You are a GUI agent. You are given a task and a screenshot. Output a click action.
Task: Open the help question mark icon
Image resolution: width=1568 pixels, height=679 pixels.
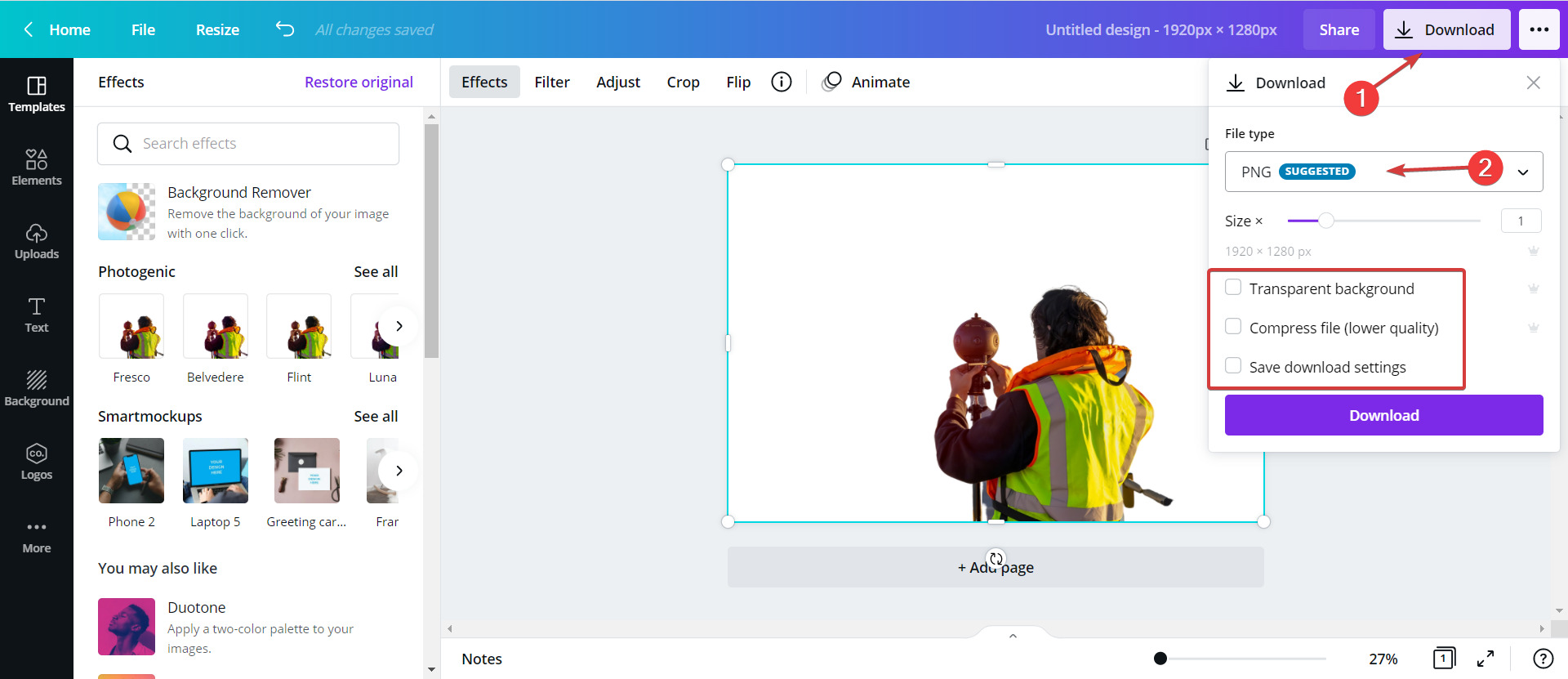pyautogui.click(x=1543, y=659)
